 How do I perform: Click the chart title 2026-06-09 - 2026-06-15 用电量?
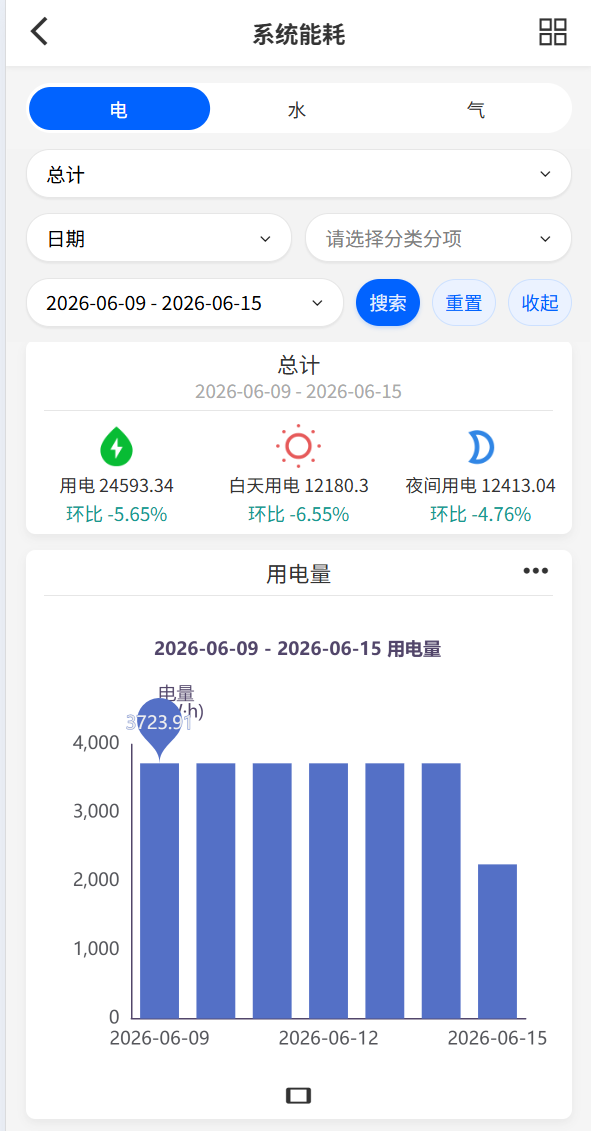click(x=298, y=648)
